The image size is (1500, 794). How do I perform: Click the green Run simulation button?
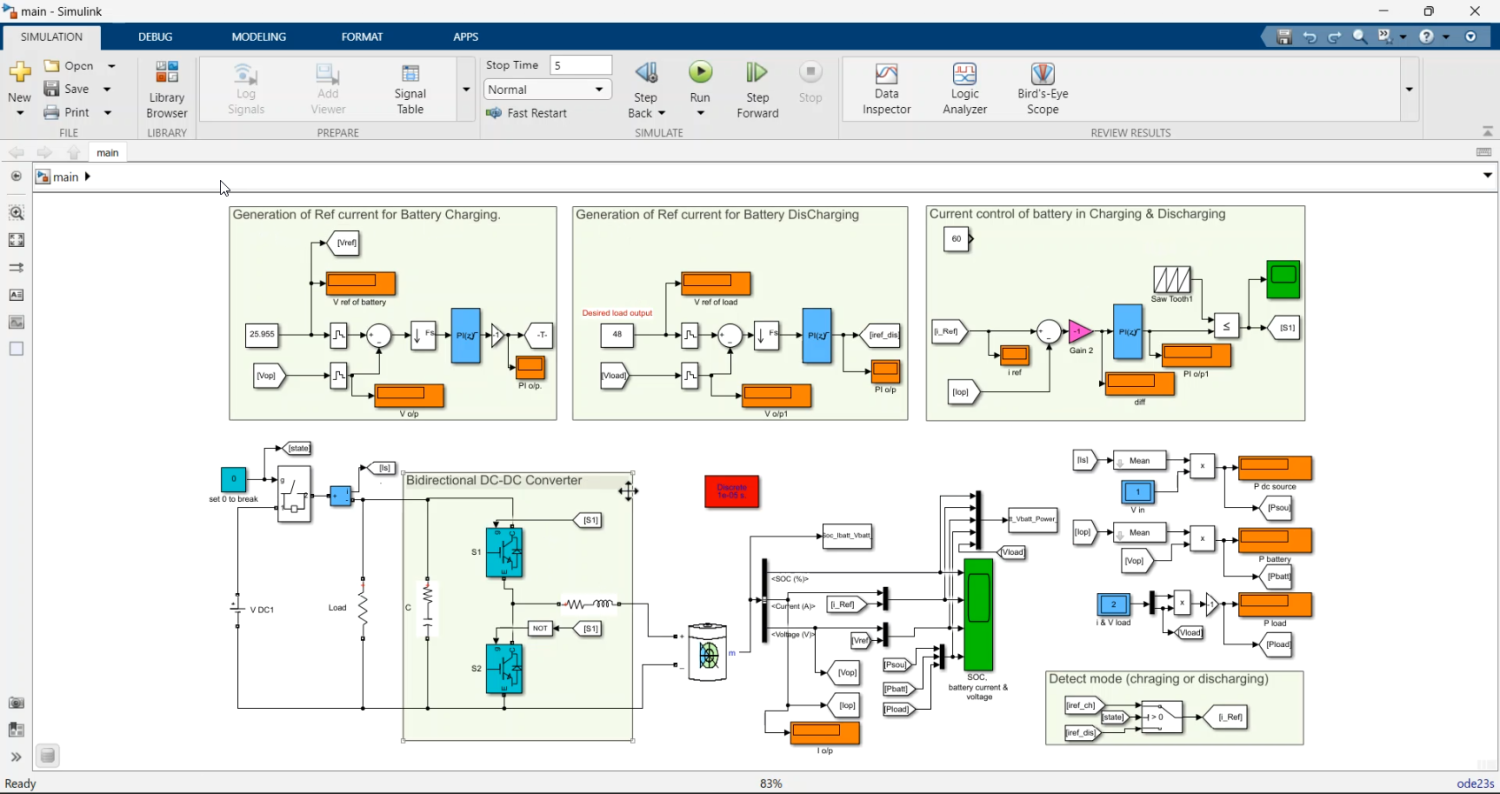point(700,72)
